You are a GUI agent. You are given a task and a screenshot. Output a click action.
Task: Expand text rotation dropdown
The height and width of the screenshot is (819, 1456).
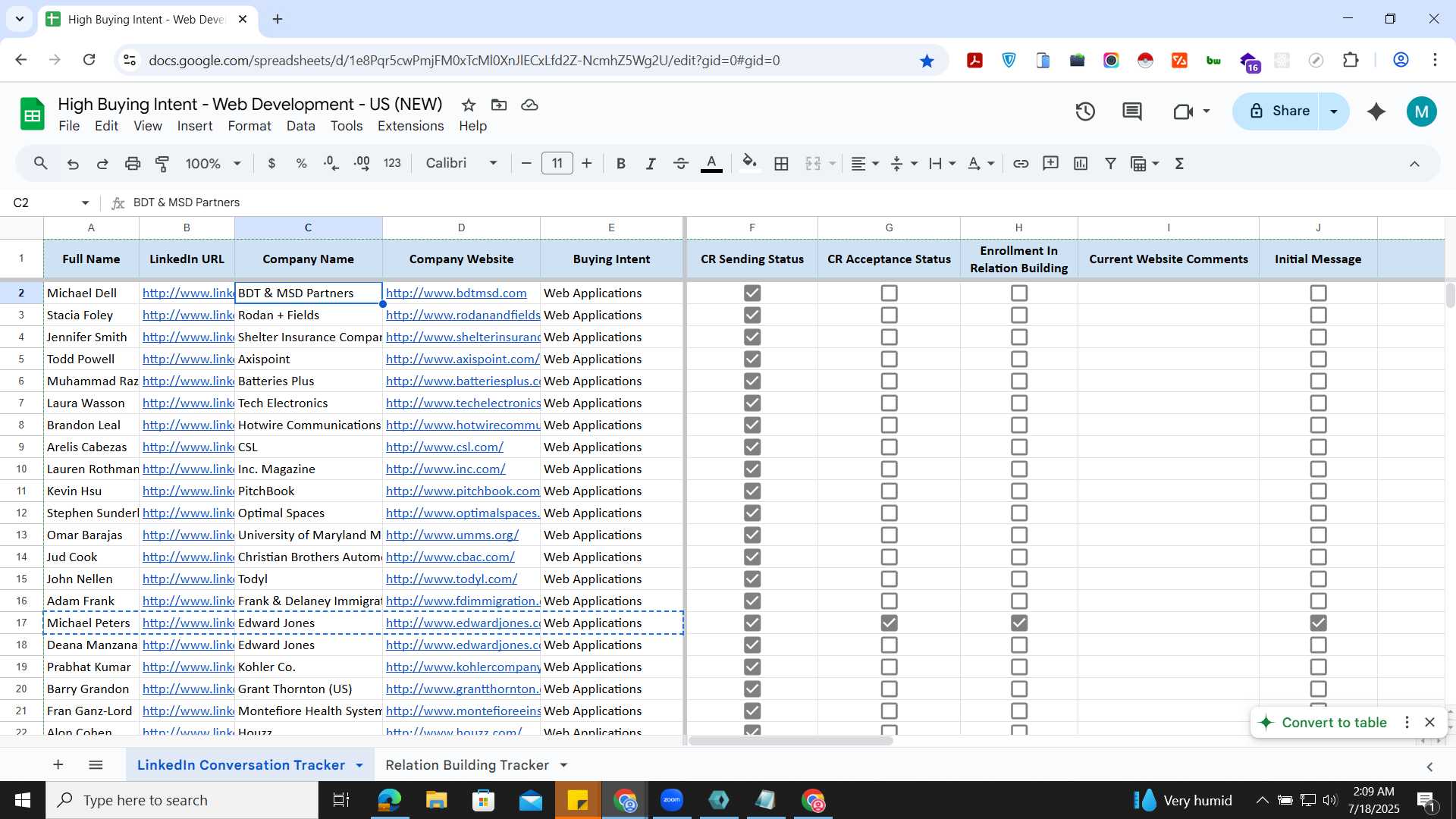click(x=991, y=164)
